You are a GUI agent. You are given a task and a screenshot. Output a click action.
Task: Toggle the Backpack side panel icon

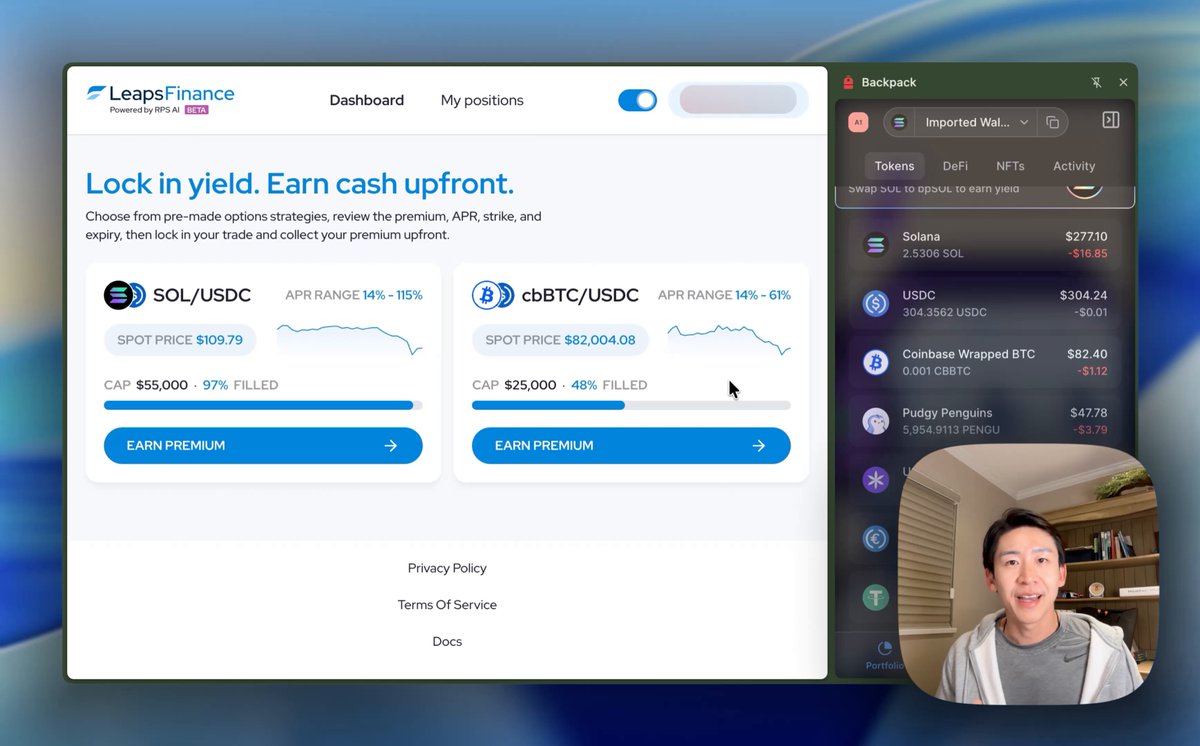point(1110,120)
